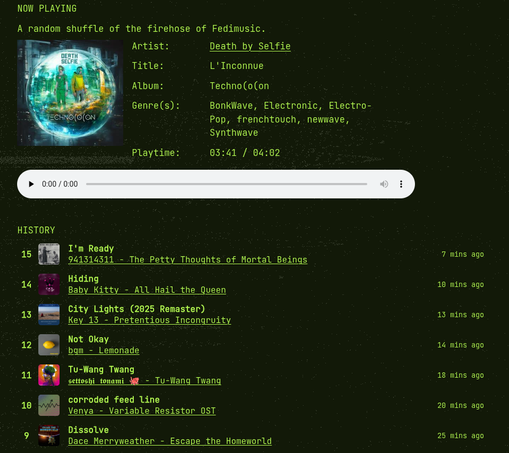The image size is (509, 453).
Task: Open artist link Death by Selfie
Action: coord(250,46)
